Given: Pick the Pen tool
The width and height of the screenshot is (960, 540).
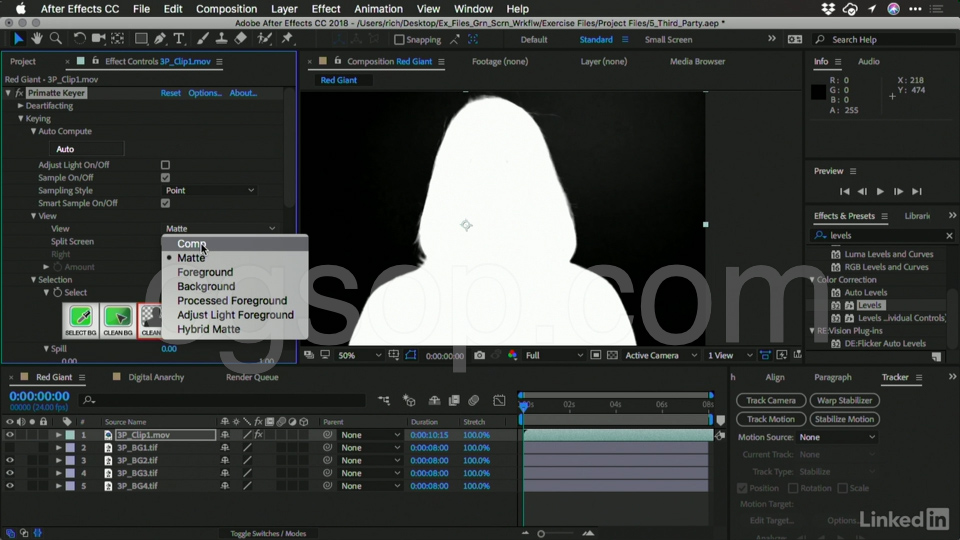Looking at the screenshot, I should 161,39.
